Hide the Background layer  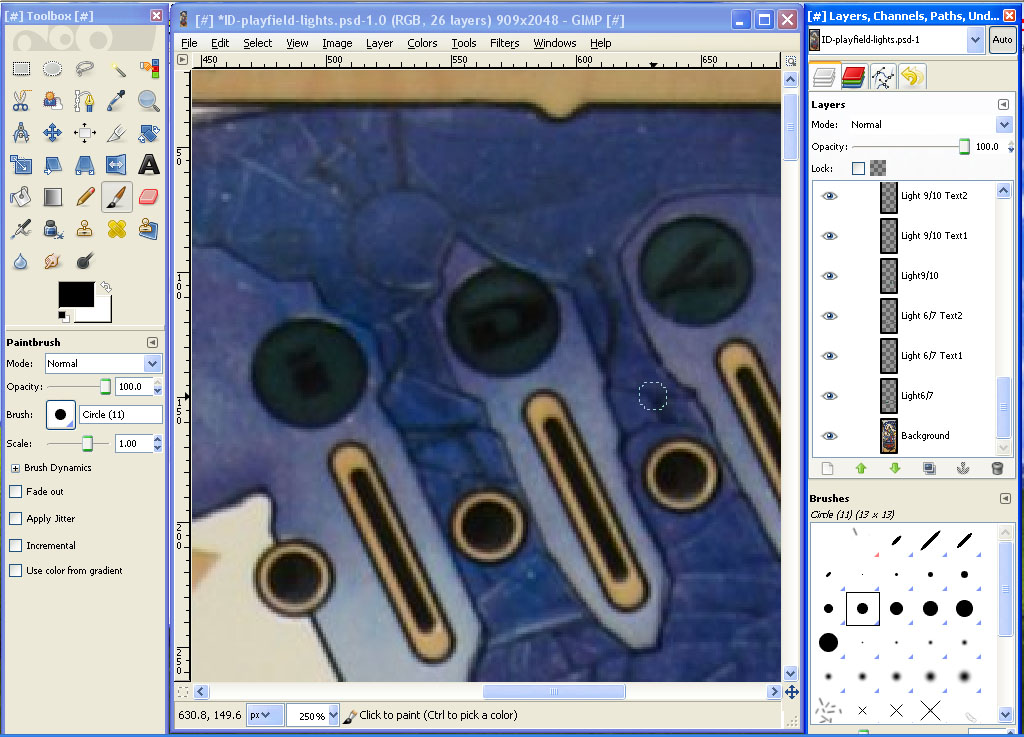pyautogui.click(x=828, y=436)
